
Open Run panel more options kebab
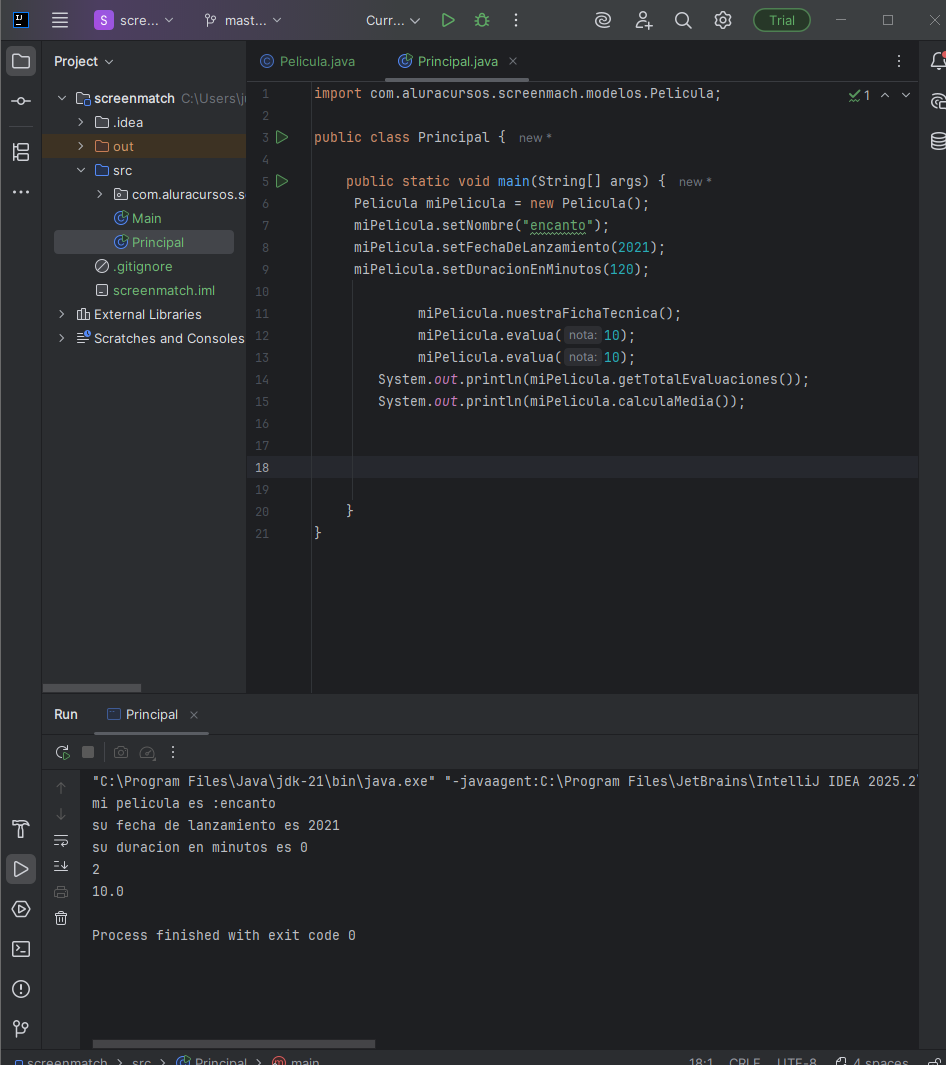173,752
